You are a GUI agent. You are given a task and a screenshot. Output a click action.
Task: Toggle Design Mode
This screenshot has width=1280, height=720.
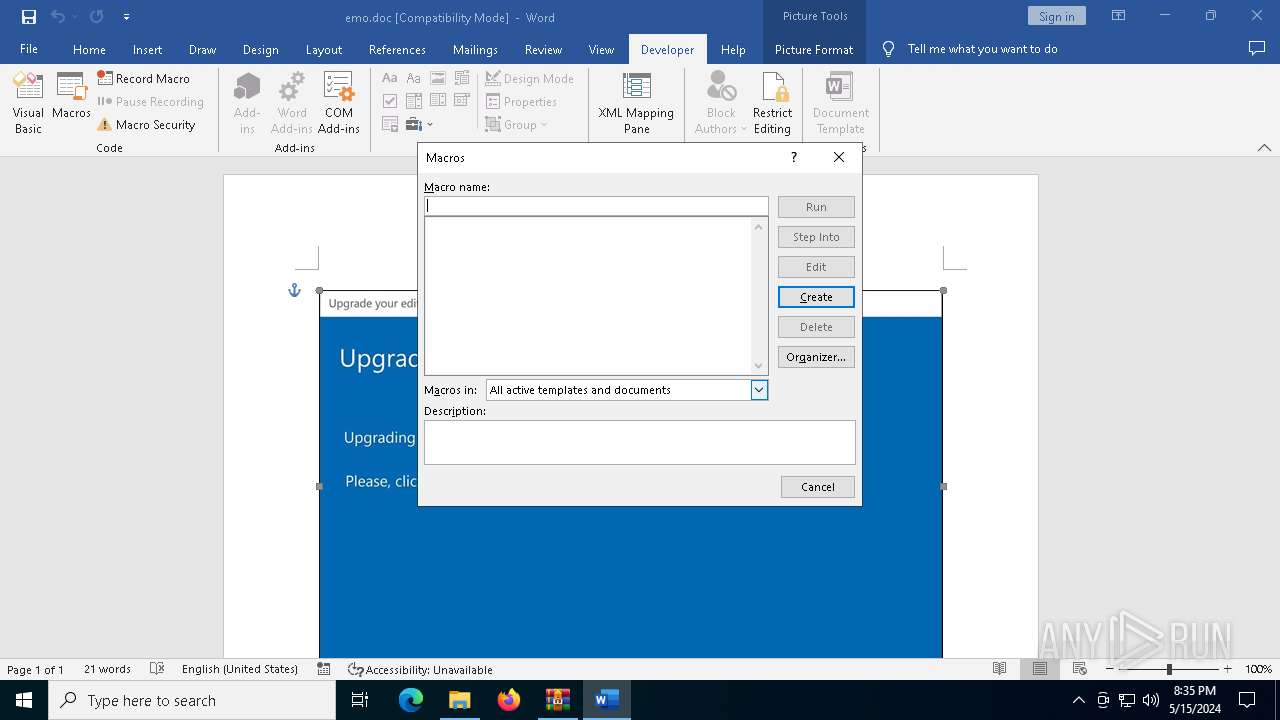[530, 78]
